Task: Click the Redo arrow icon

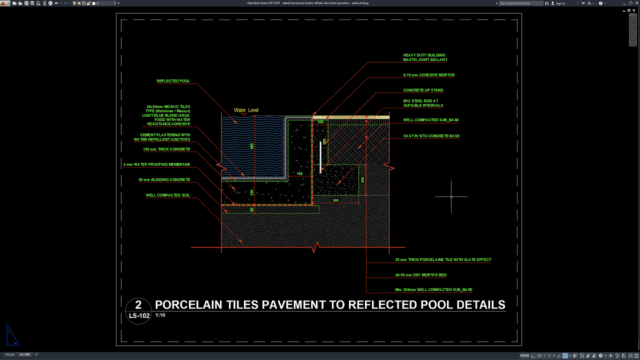Action: [x=65, y=3]
